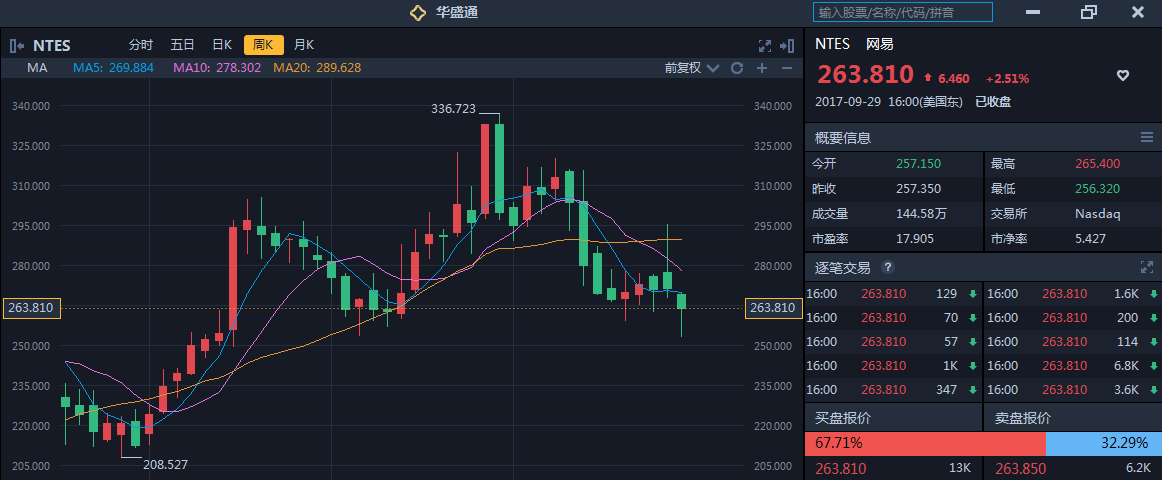1162x480 pixels.
Task: Collapse the left panel using the NTES sidebar icon
Action: pyautogui.click(x=17, y=45)
